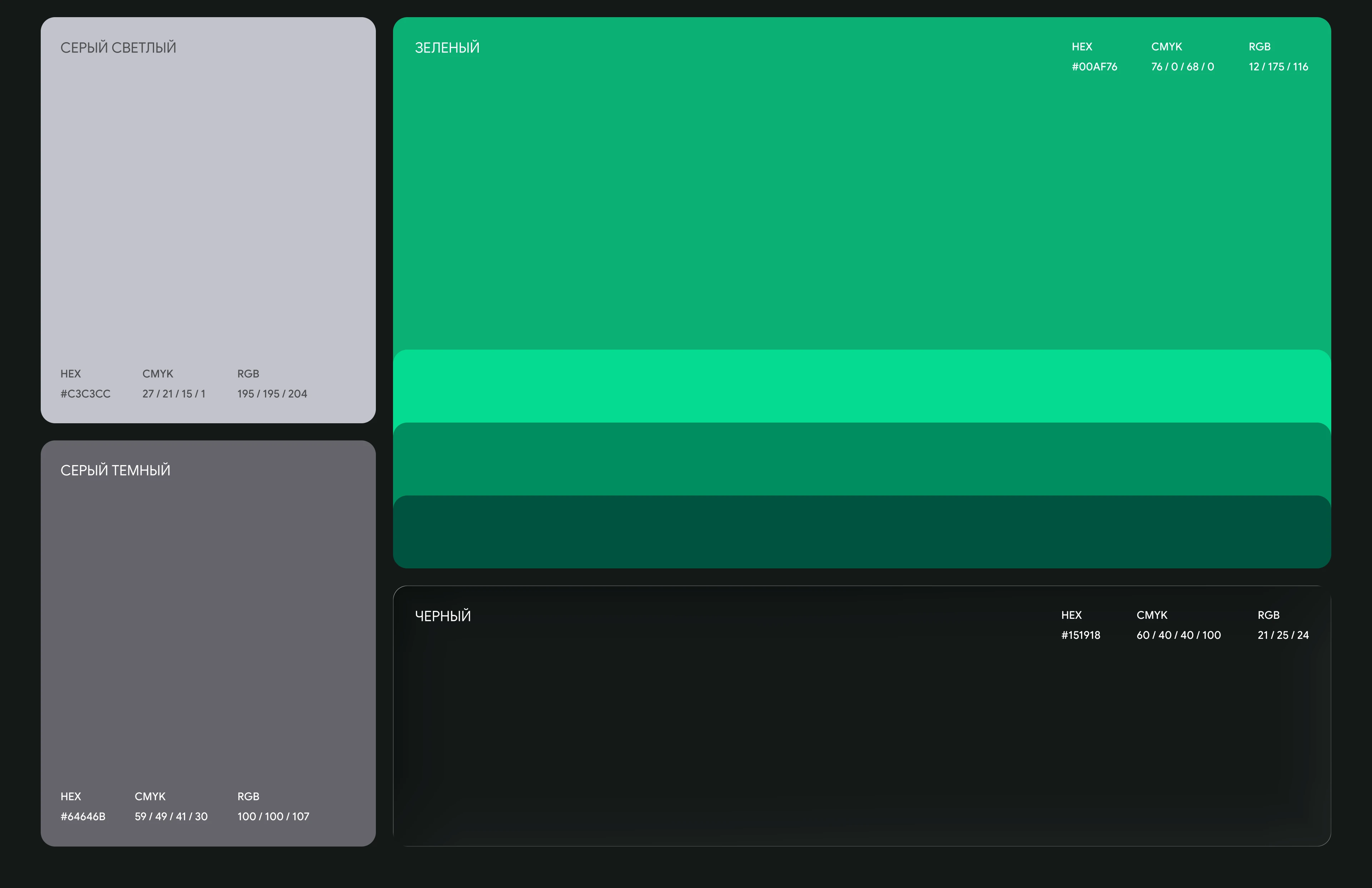Click the hex value #00AF76
Screen dimensions: 1372x888
click(x=1094, y=67)
